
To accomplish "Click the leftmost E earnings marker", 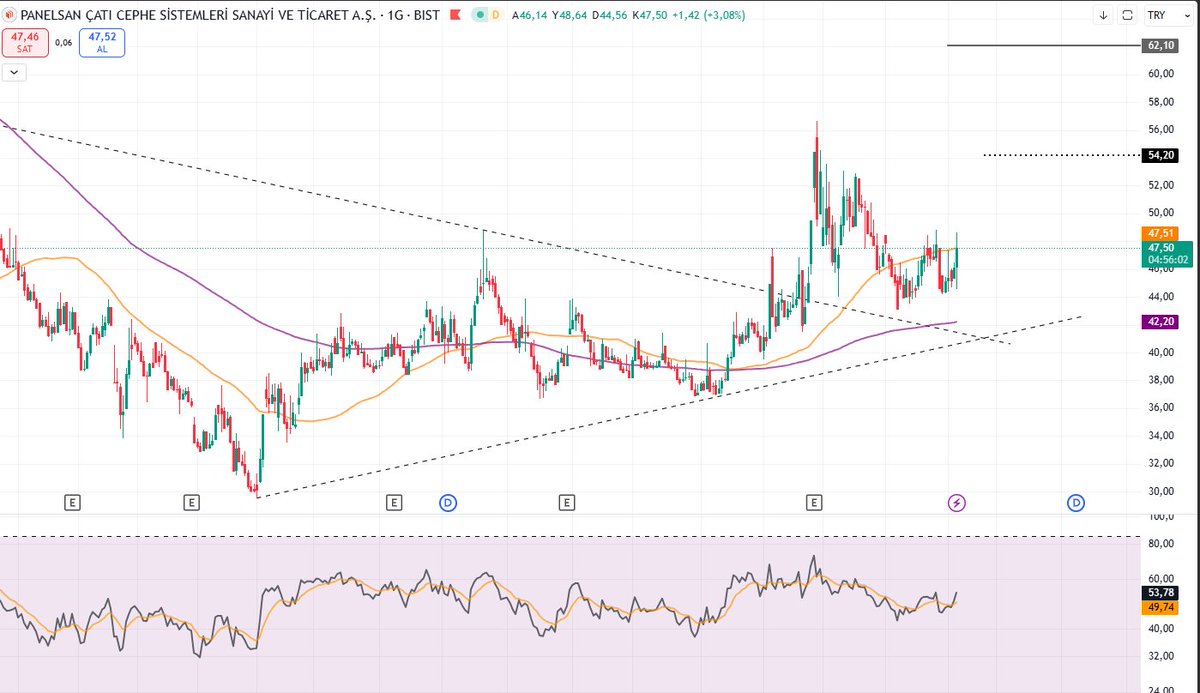I will (72, 502).
